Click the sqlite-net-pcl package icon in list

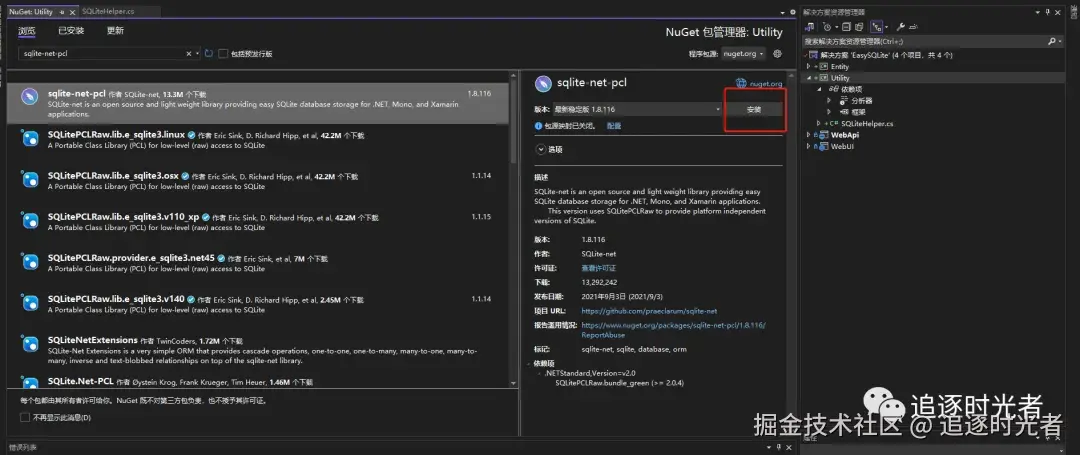(x=30, y=97)
